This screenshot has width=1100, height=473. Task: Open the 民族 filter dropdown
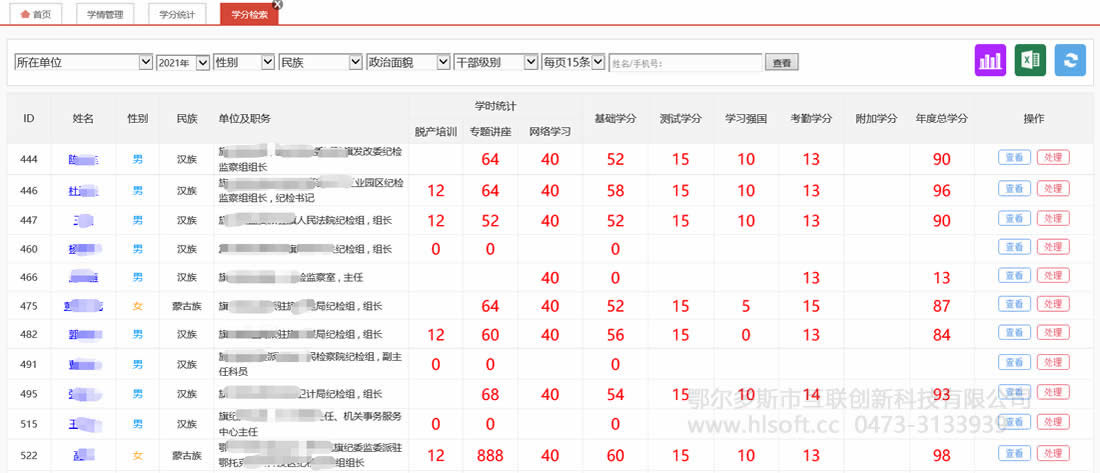(321, 62)
